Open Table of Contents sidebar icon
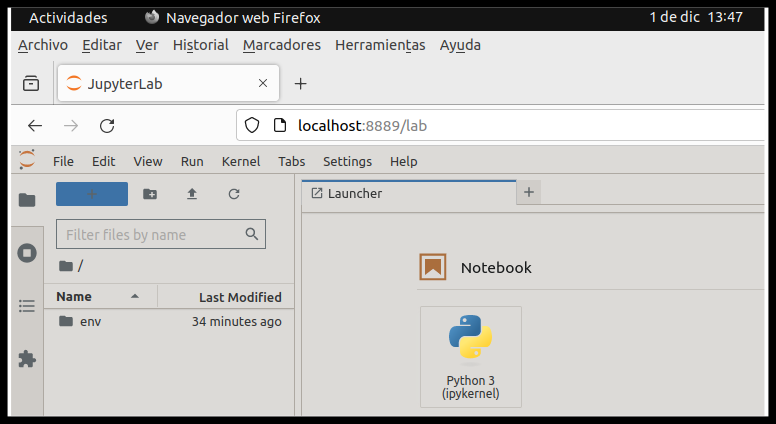This screenshot has height=424, width=776. [27, 306]
